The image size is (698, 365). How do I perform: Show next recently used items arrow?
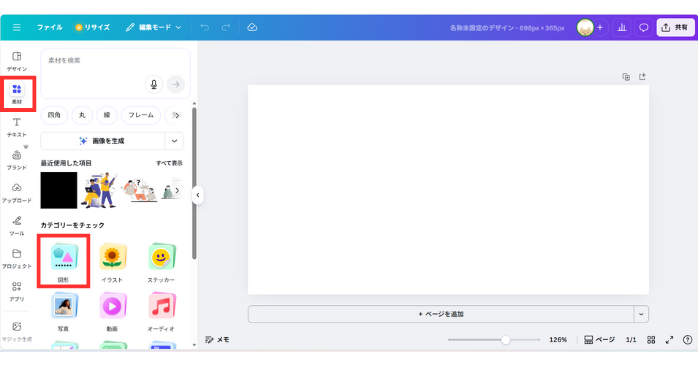177,191
